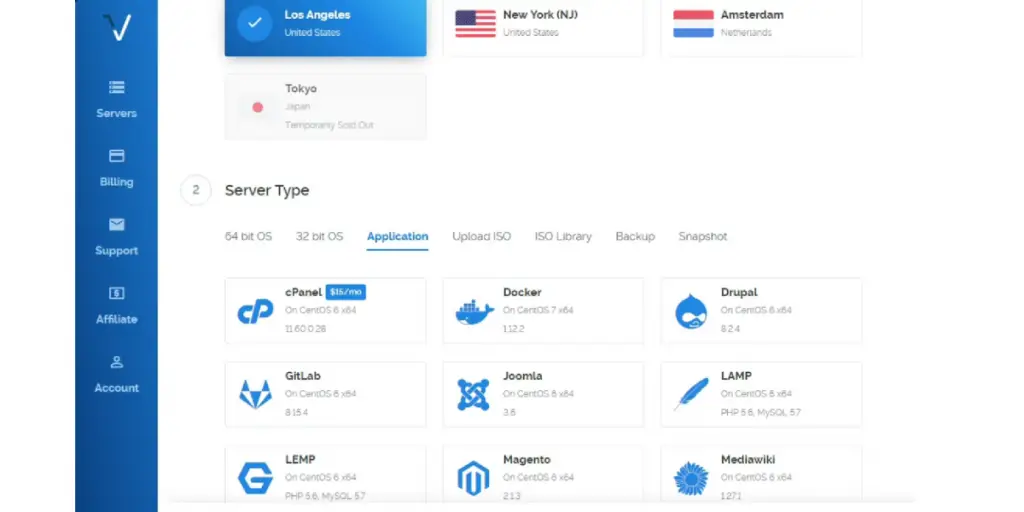Click the Magento application name

(x=527, y=459)
